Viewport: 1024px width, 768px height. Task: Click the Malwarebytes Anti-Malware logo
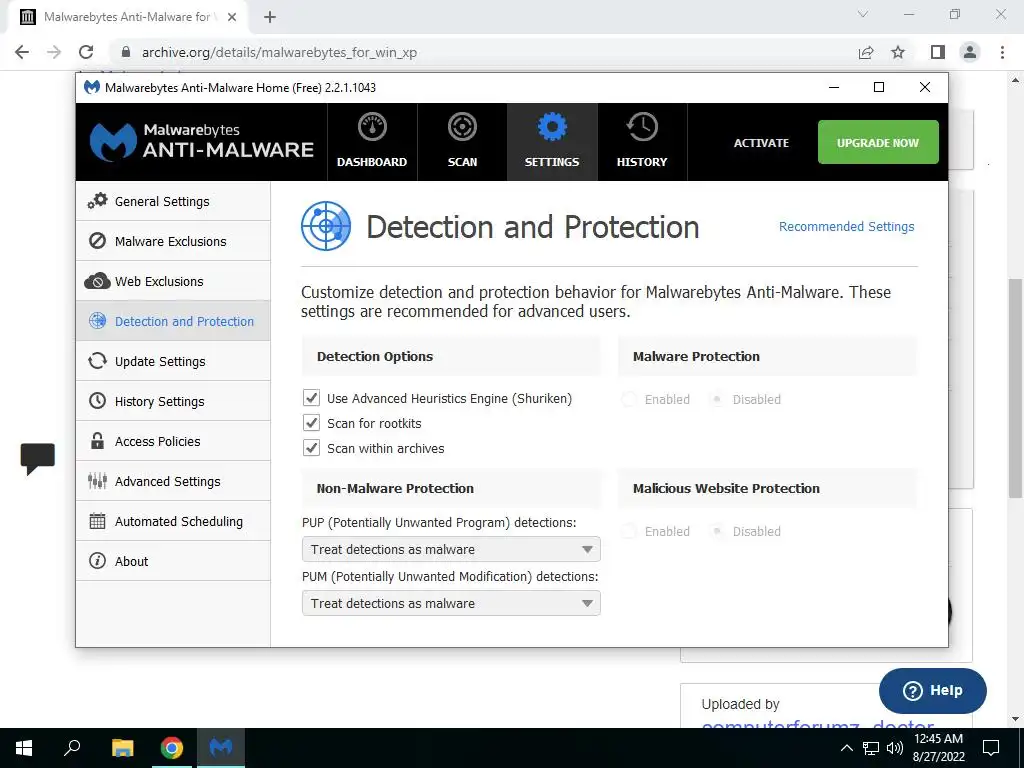202,142
